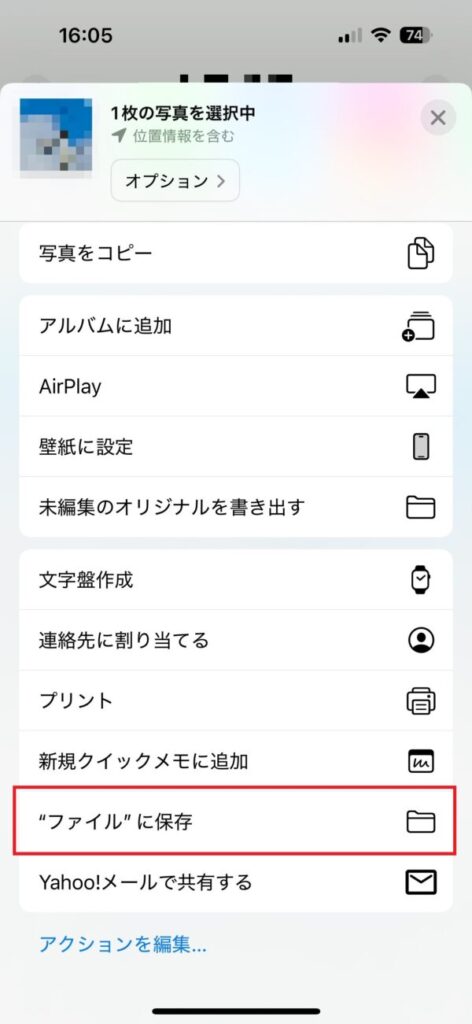Tap the contact person icon
This screenshot has height=1024, width=472.
click(x=421, y=640)
